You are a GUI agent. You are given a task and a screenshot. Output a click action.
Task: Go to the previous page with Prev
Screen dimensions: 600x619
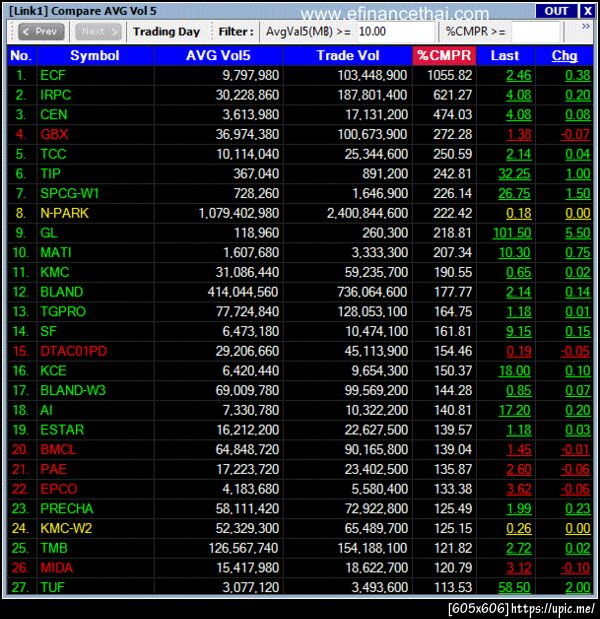pos(41,32)
